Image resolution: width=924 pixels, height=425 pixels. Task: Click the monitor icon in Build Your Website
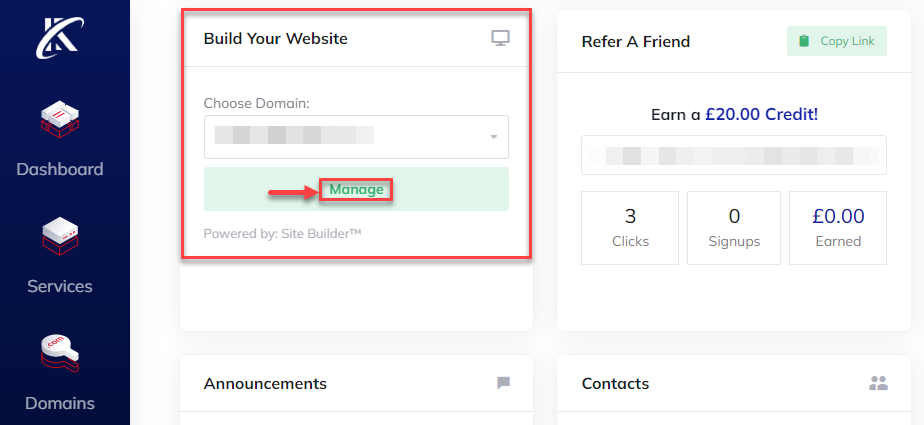point(500,39)
